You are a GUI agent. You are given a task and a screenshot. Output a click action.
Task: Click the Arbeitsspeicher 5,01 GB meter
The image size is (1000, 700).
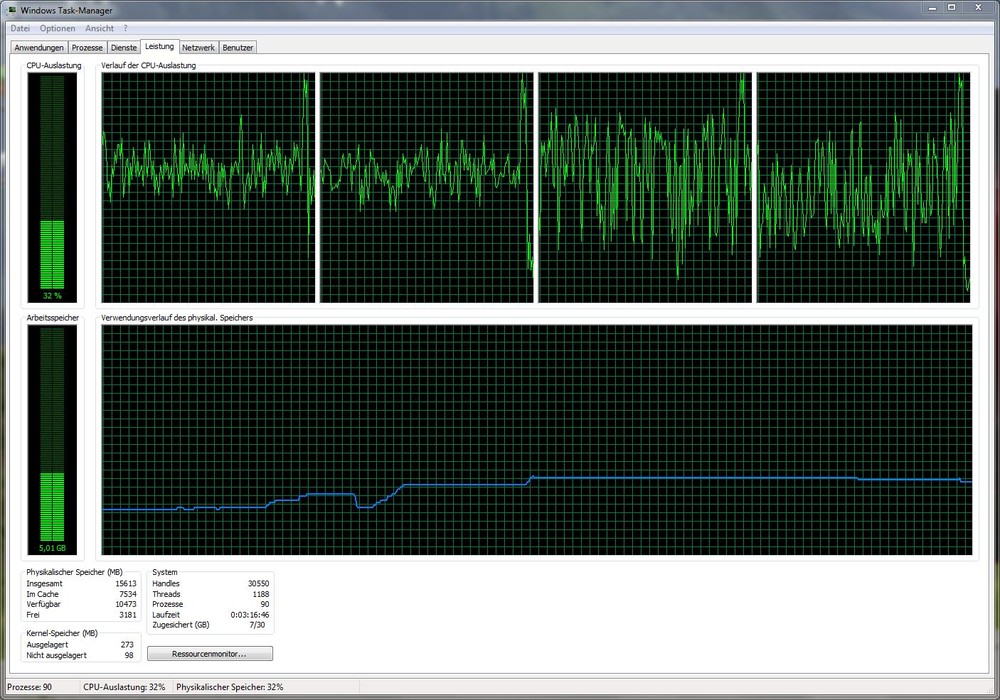pos(52,439)
